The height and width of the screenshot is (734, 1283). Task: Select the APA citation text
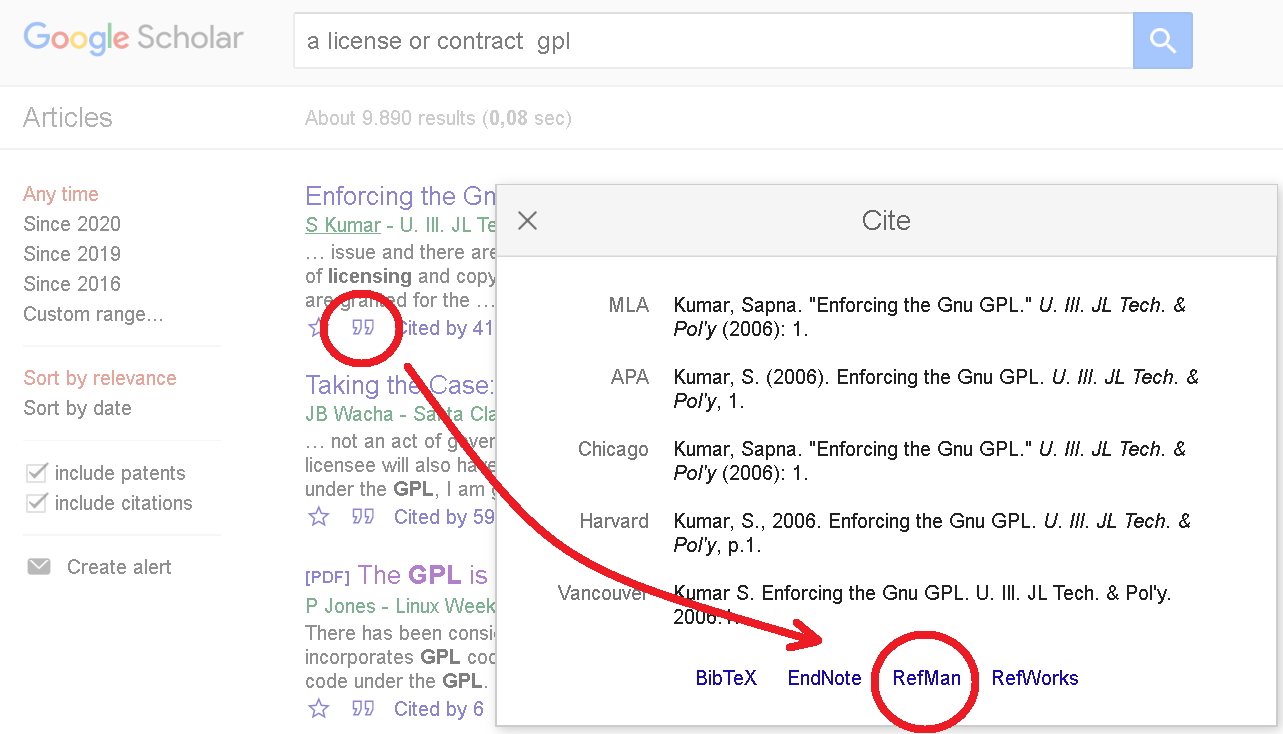coord(936,389)
